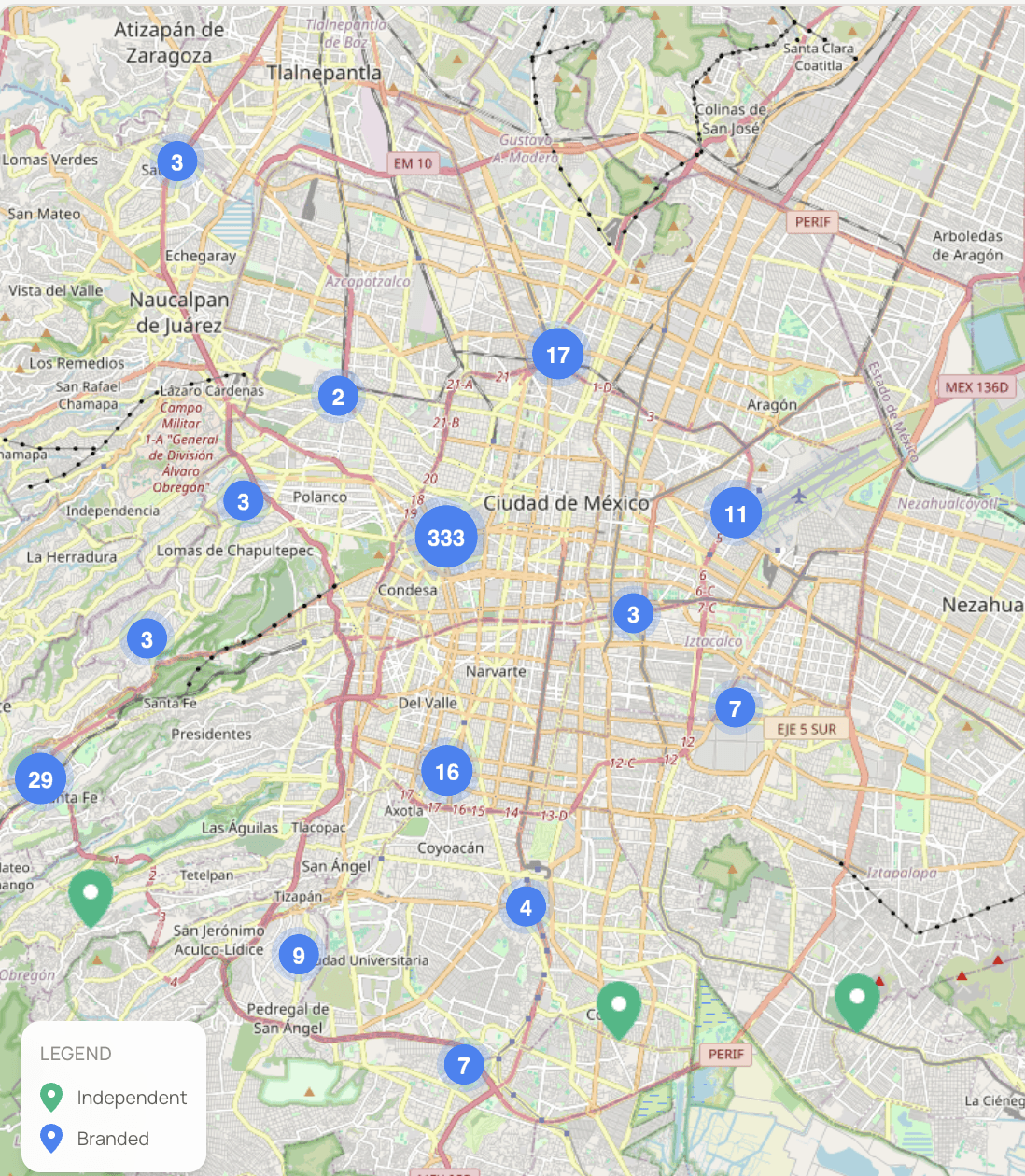Click the "Coyoacán" map label

click(x=450, y=848)
